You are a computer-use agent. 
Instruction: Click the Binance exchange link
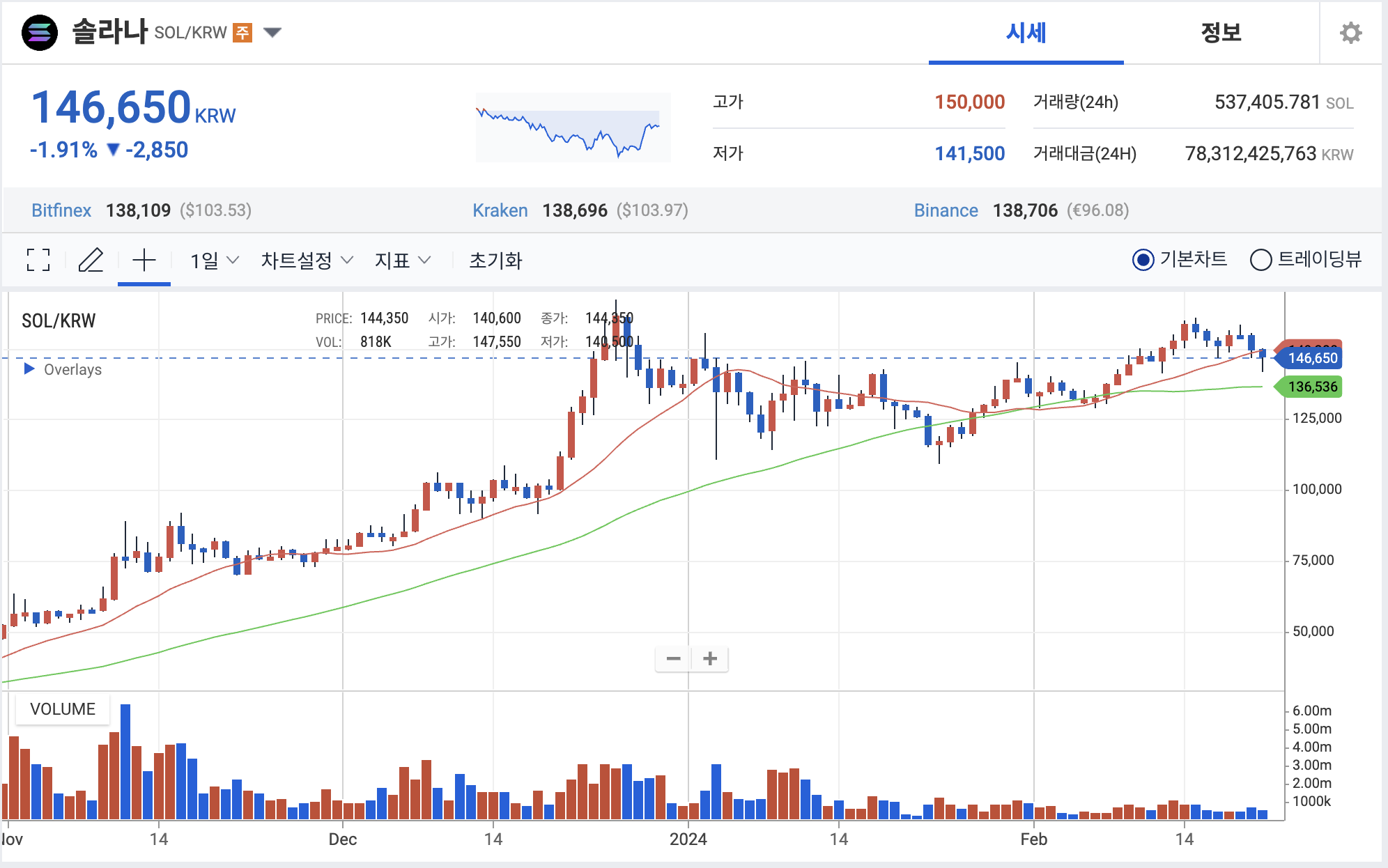(x=946, y=210)
